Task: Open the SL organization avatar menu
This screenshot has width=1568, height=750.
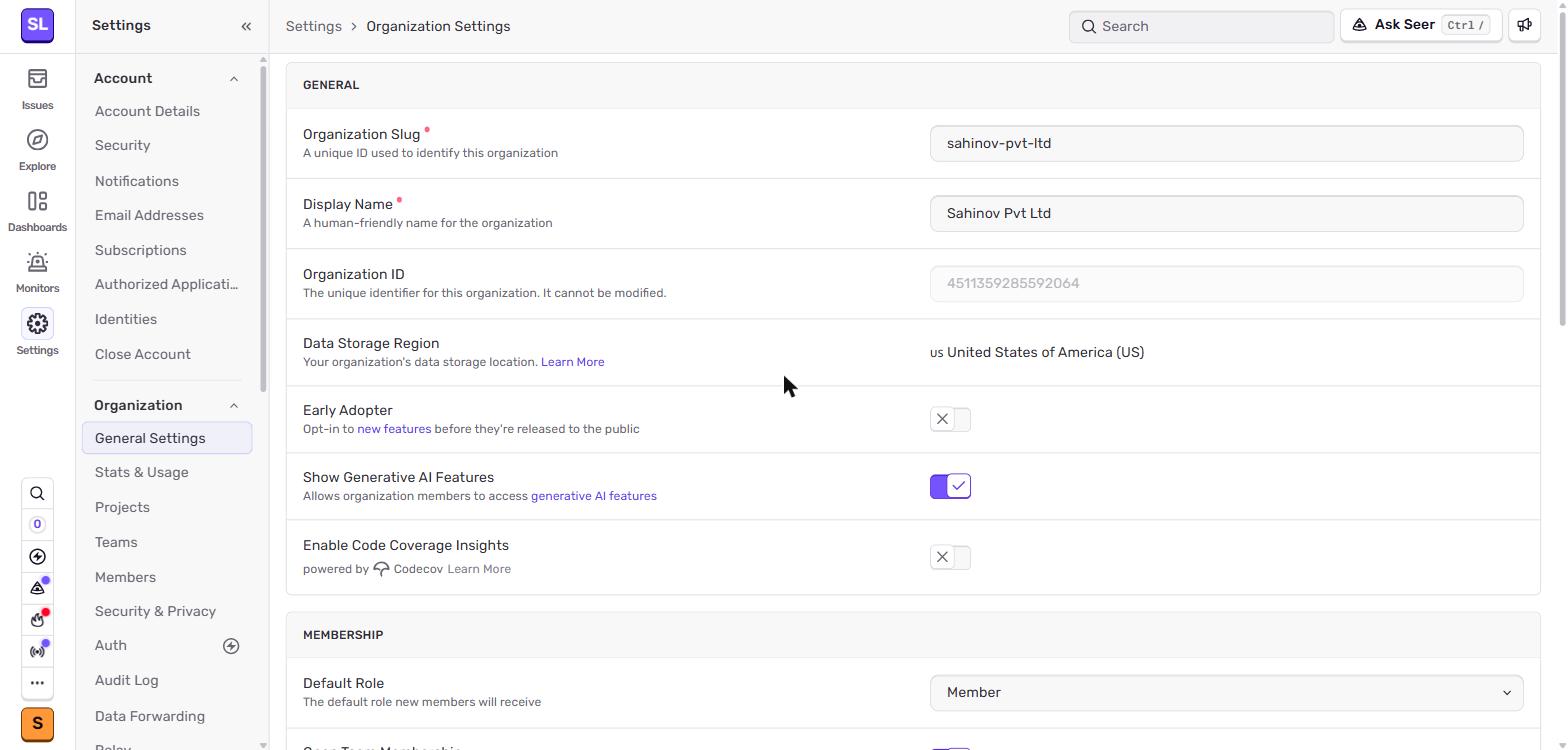Action: (x=37, y=25)
